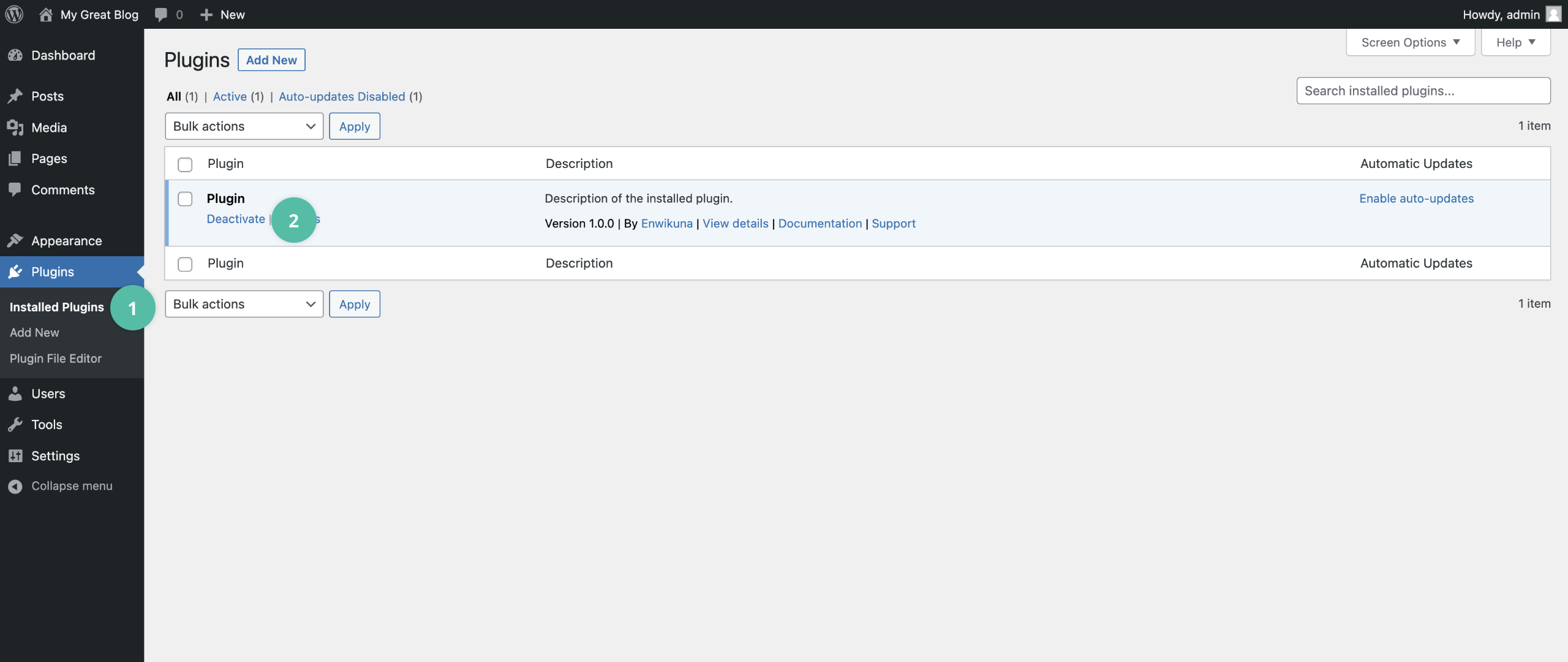Click the Comments label in the sidebar
The height and width of the screenshot is (662, 1568).
pos(63,190)
